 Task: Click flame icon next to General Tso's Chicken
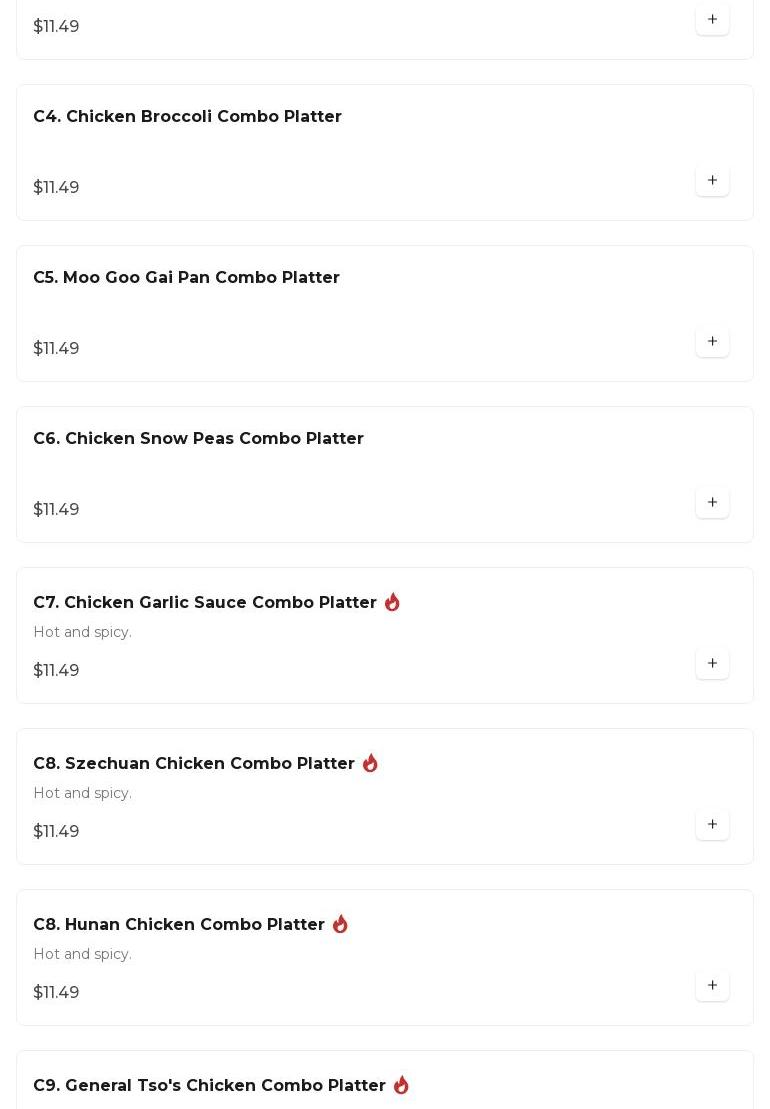tap(401, 1085)
